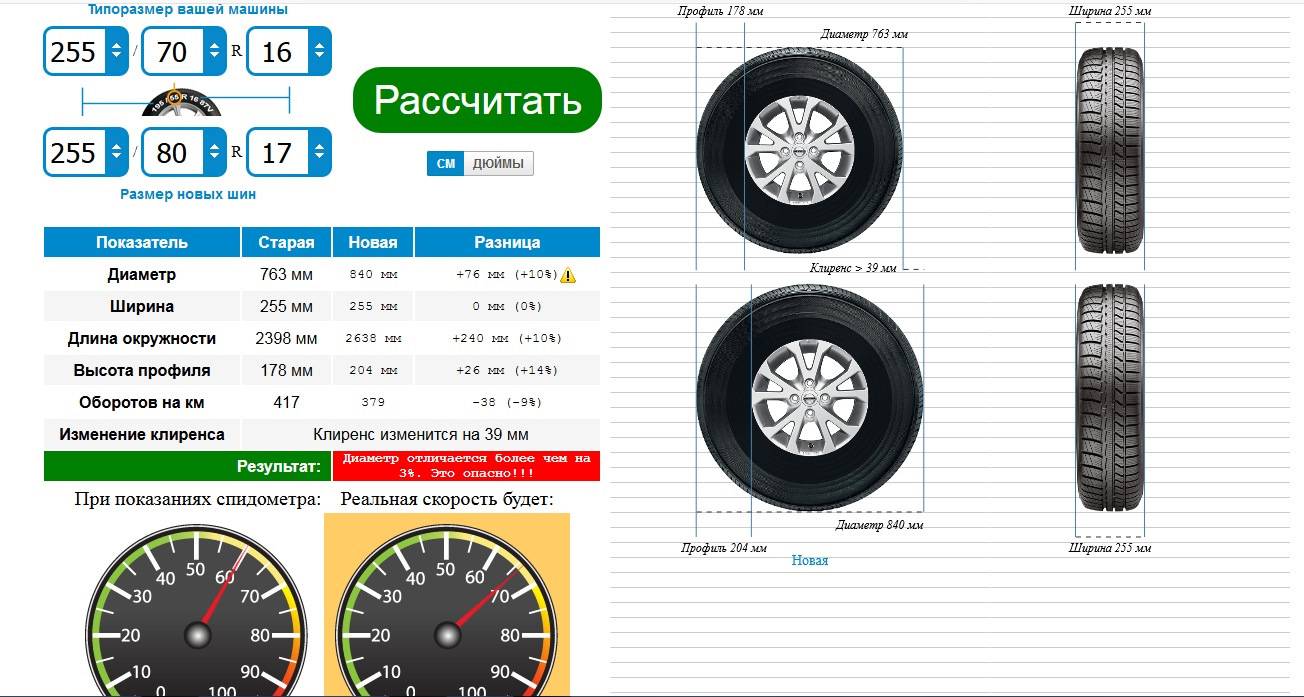Click the Ширина row label
This screenshot has width=1304, height=697.
click(142, 306)
